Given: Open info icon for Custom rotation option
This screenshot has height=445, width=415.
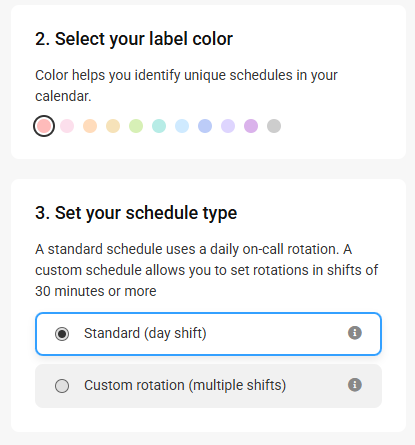Looking at the screenshot, I should 355,385.
